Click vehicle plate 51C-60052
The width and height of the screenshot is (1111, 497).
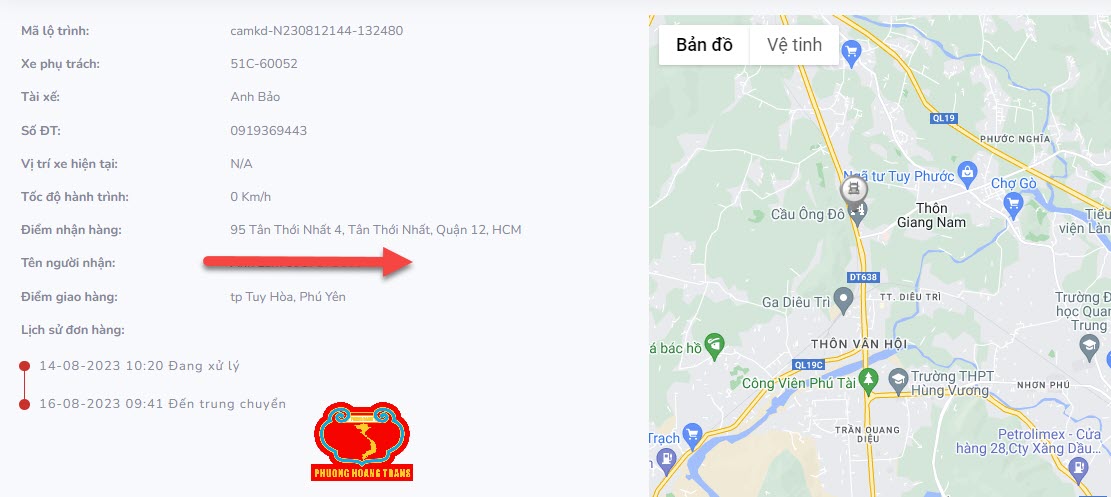(264, 64)
